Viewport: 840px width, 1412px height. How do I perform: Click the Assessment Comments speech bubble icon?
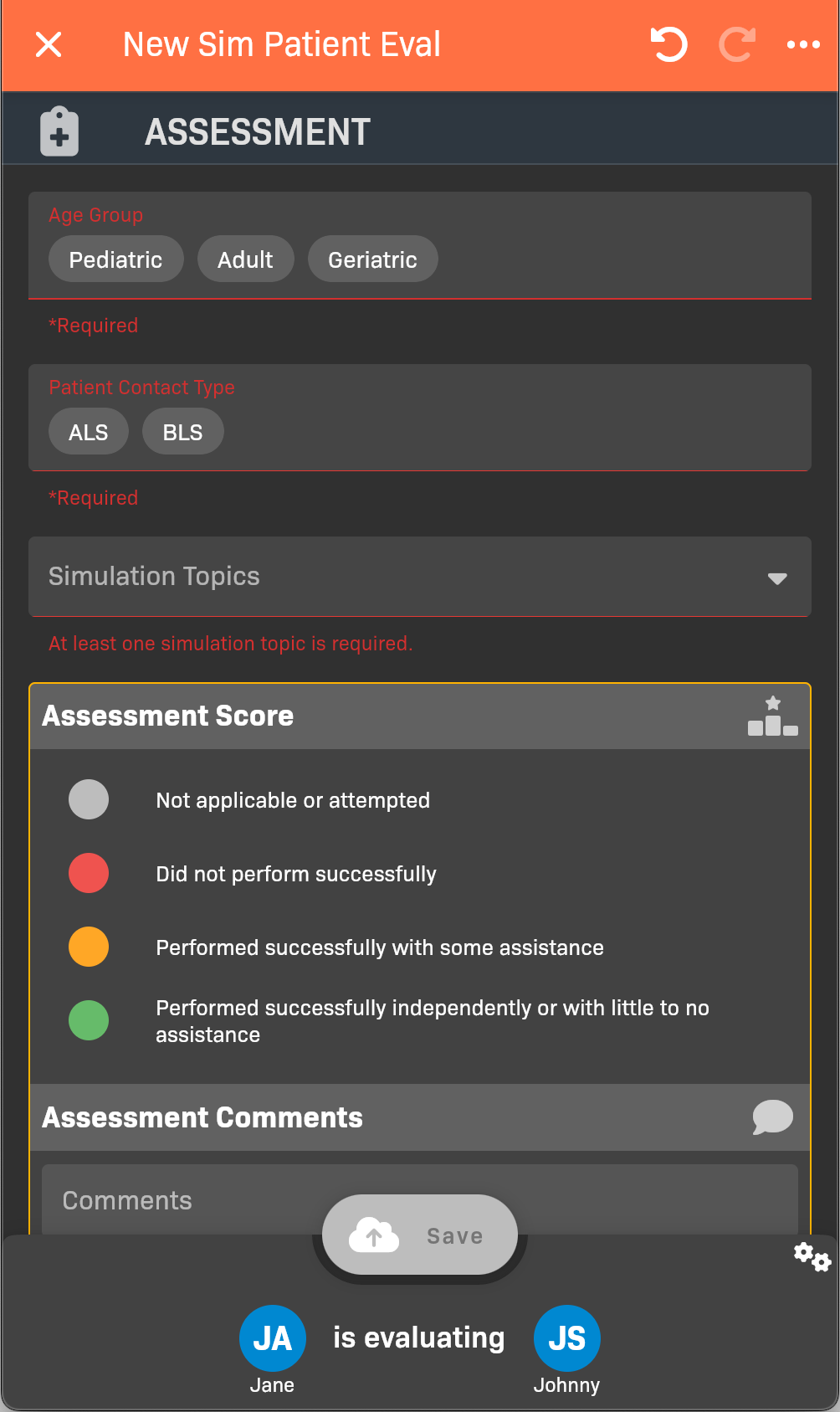point(772,1117)
